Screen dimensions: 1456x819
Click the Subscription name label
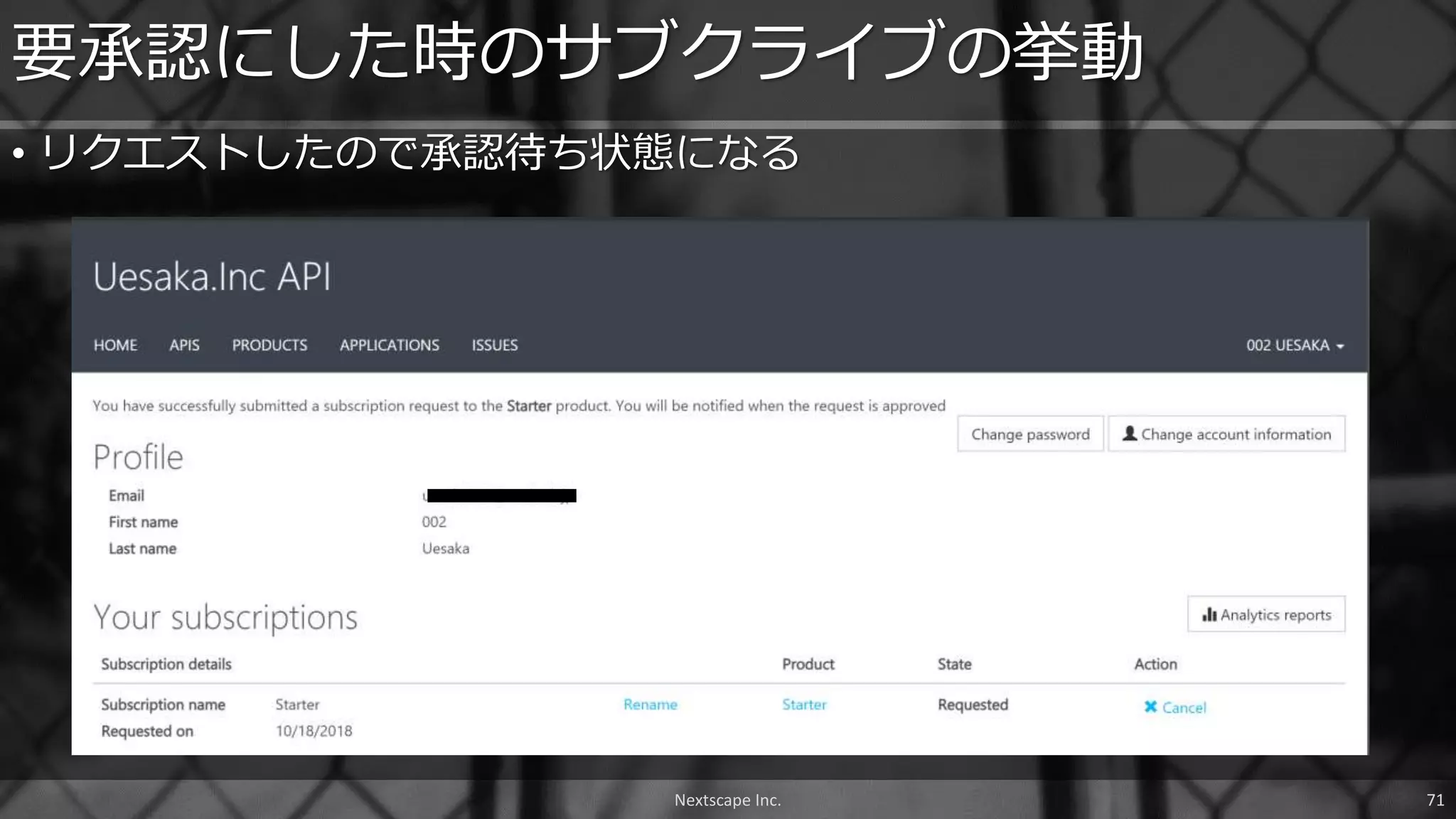pyautogui.click(x=163, y=705)
